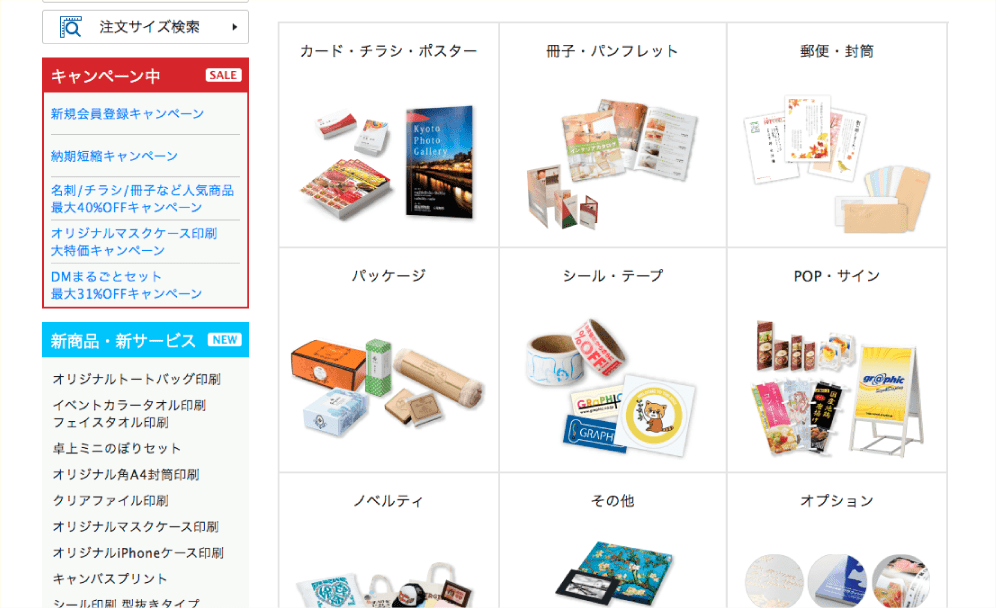Open パッケージ category boxes image
Screen dimensions: 996x608
(388, 386)
